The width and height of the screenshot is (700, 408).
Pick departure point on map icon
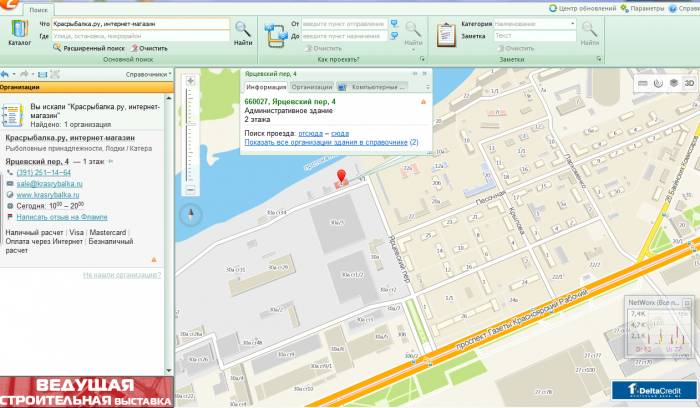pyautogui.click(x=394, y=23)
